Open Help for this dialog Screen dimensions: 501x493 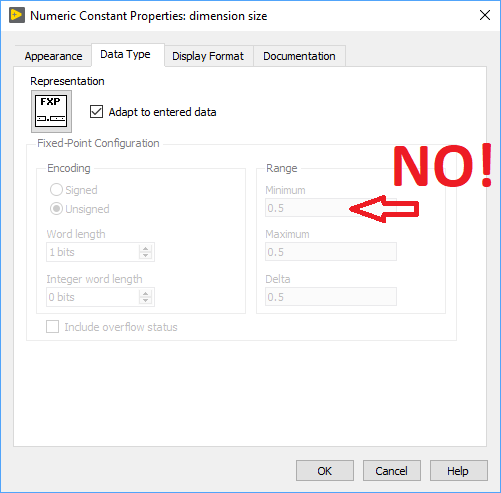pos(458,471)
